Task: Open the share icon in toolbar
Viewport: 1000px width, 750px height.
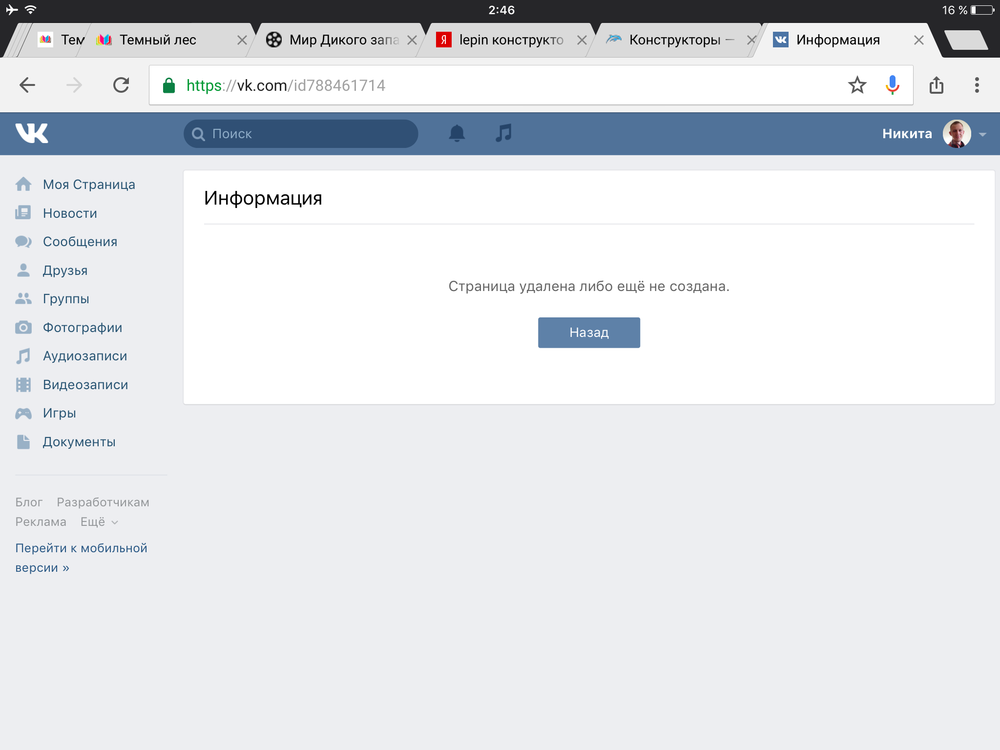Action: click(936, 85)
